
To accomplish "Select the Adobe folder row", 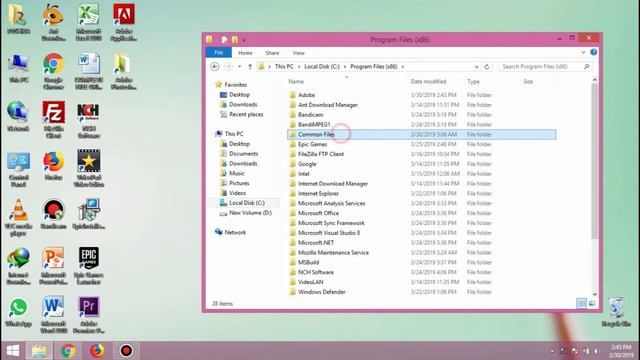I will [422, 95].
